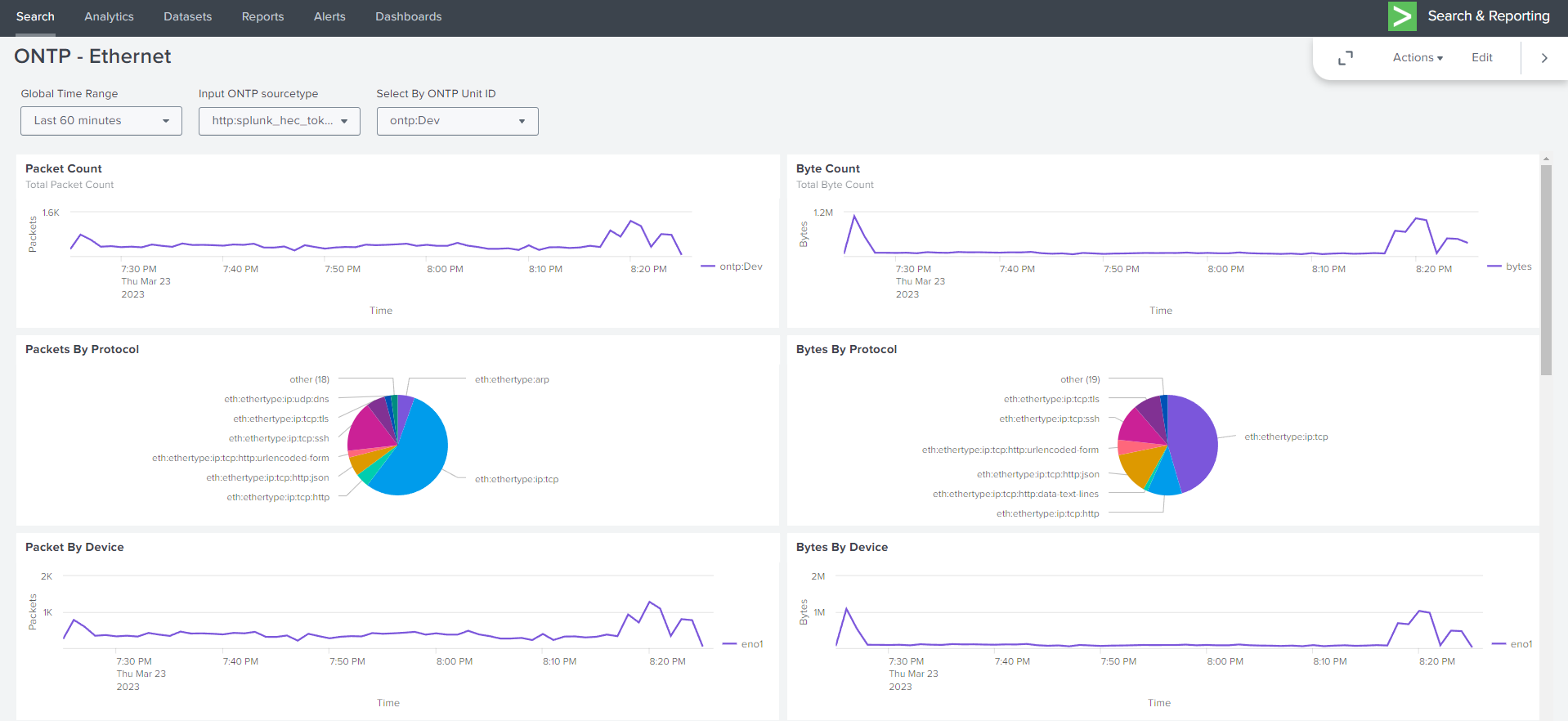The width and height of the screenshot is (1568, 721).
Task: Select the Reports navigation item
Action: pyautogui.click(x=262, y=17)
